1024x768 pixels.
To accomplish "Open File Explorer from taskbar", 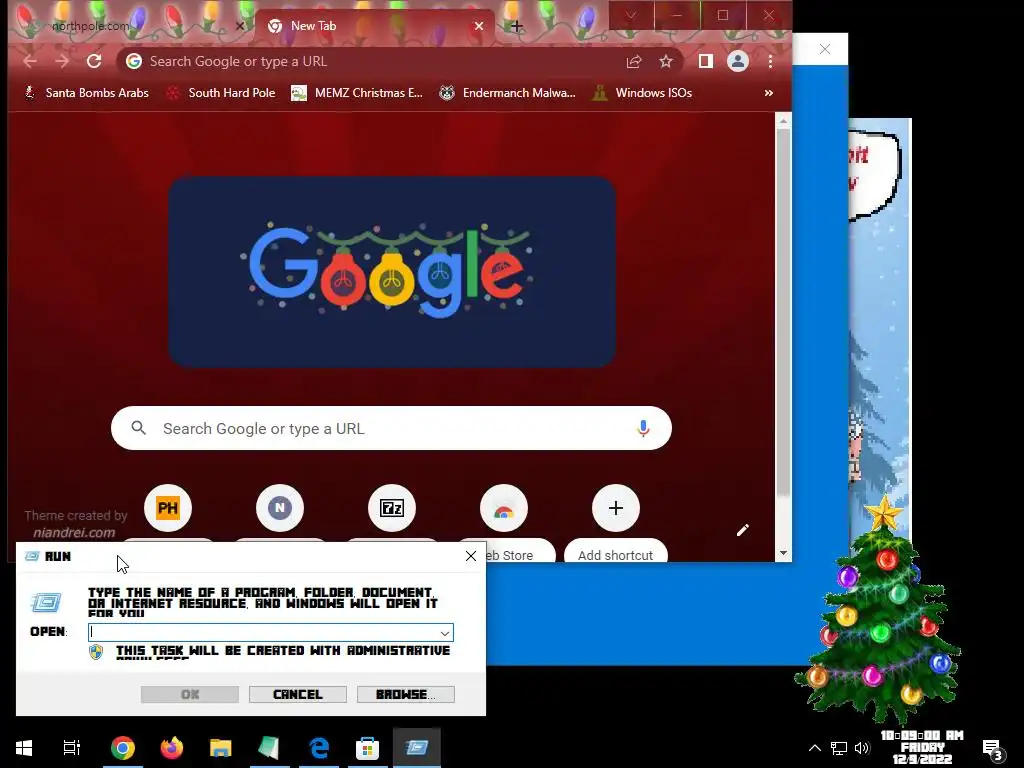I will click(x=221, y=748).
